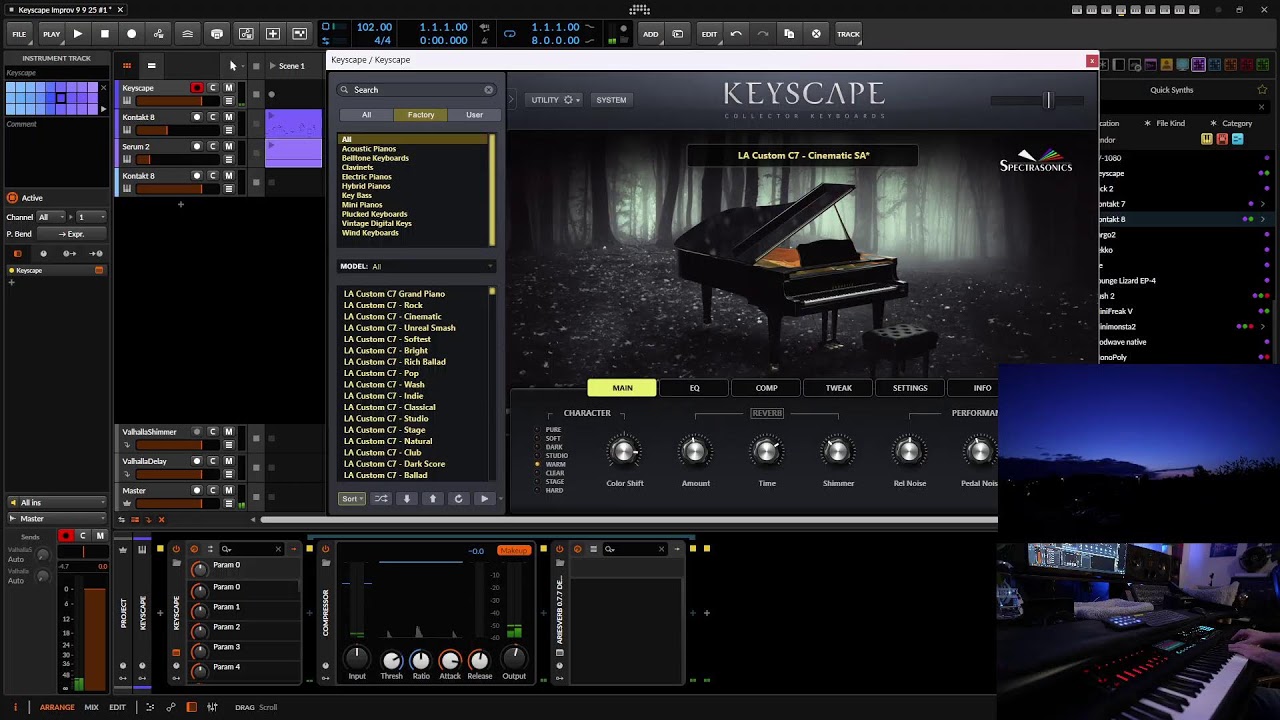The image size is (1280, 720).
Task: Click the refresh icon in the Keyscape browser
Action: tap(458, 499)
